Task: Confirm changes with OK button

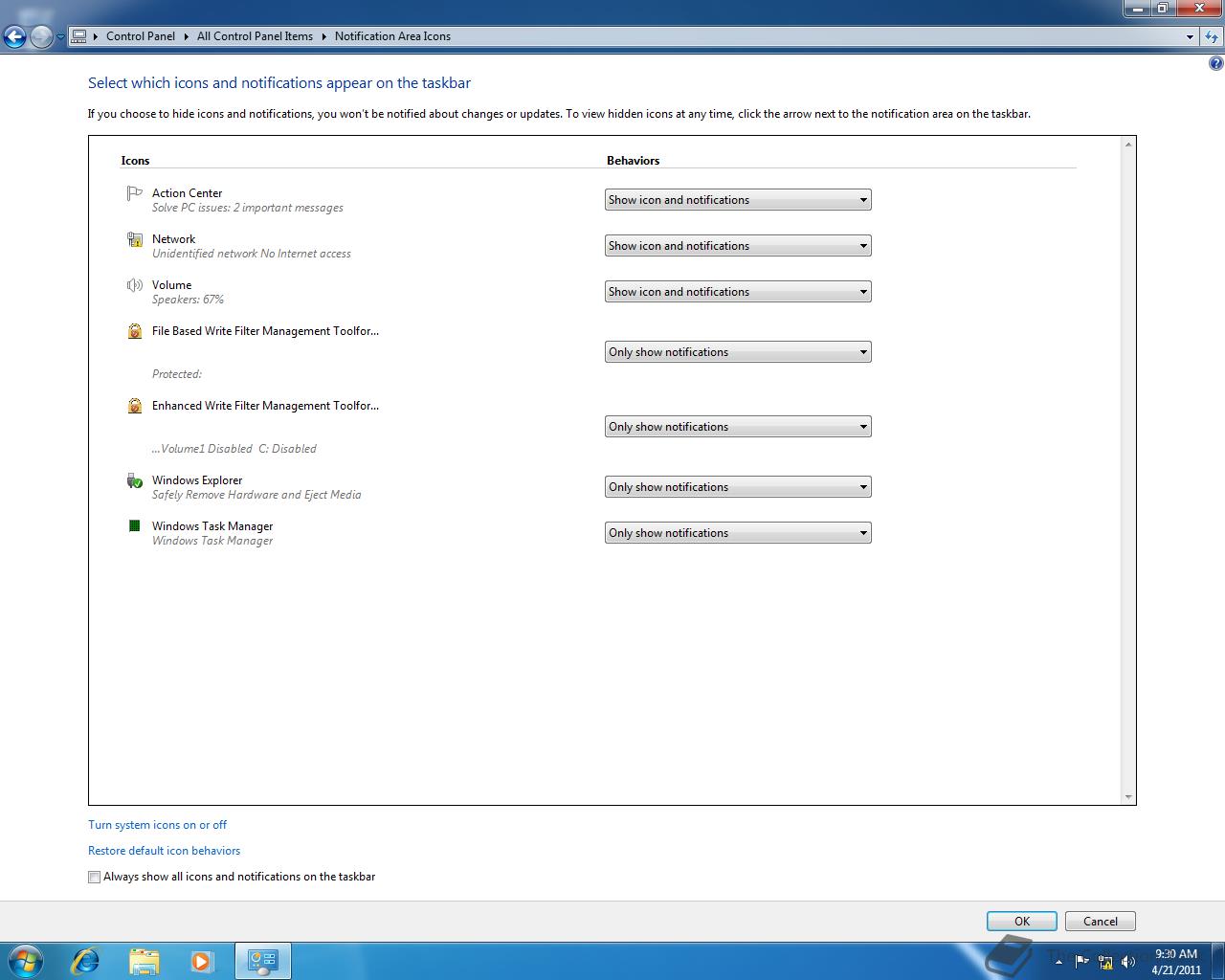Action: (1022, 922)
